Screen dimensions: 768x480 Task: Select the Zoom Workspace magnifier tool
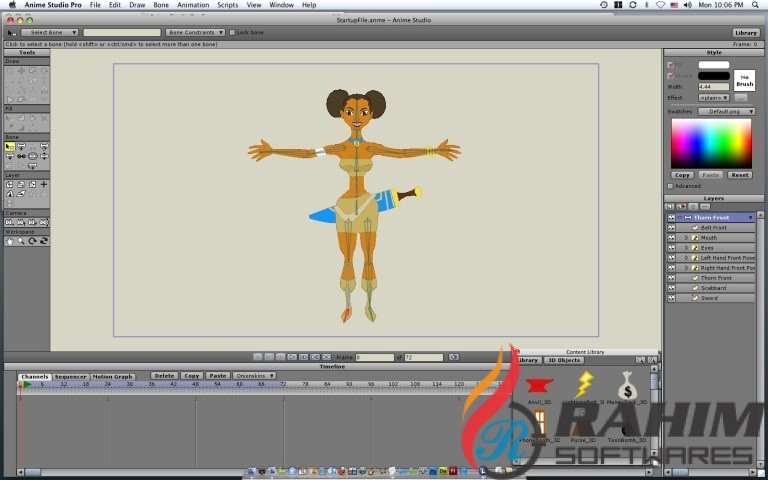pyautogui.click(x=21, y=241)
